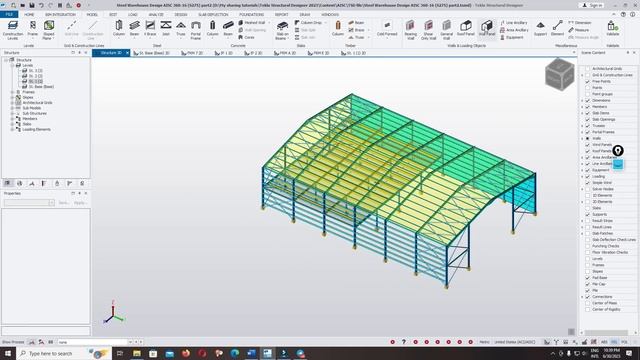Image resolution: width=640 pixels, height=360 pixels.
Task: Open the Frame tool in the Levels group
Action: [x=33, y=29]
